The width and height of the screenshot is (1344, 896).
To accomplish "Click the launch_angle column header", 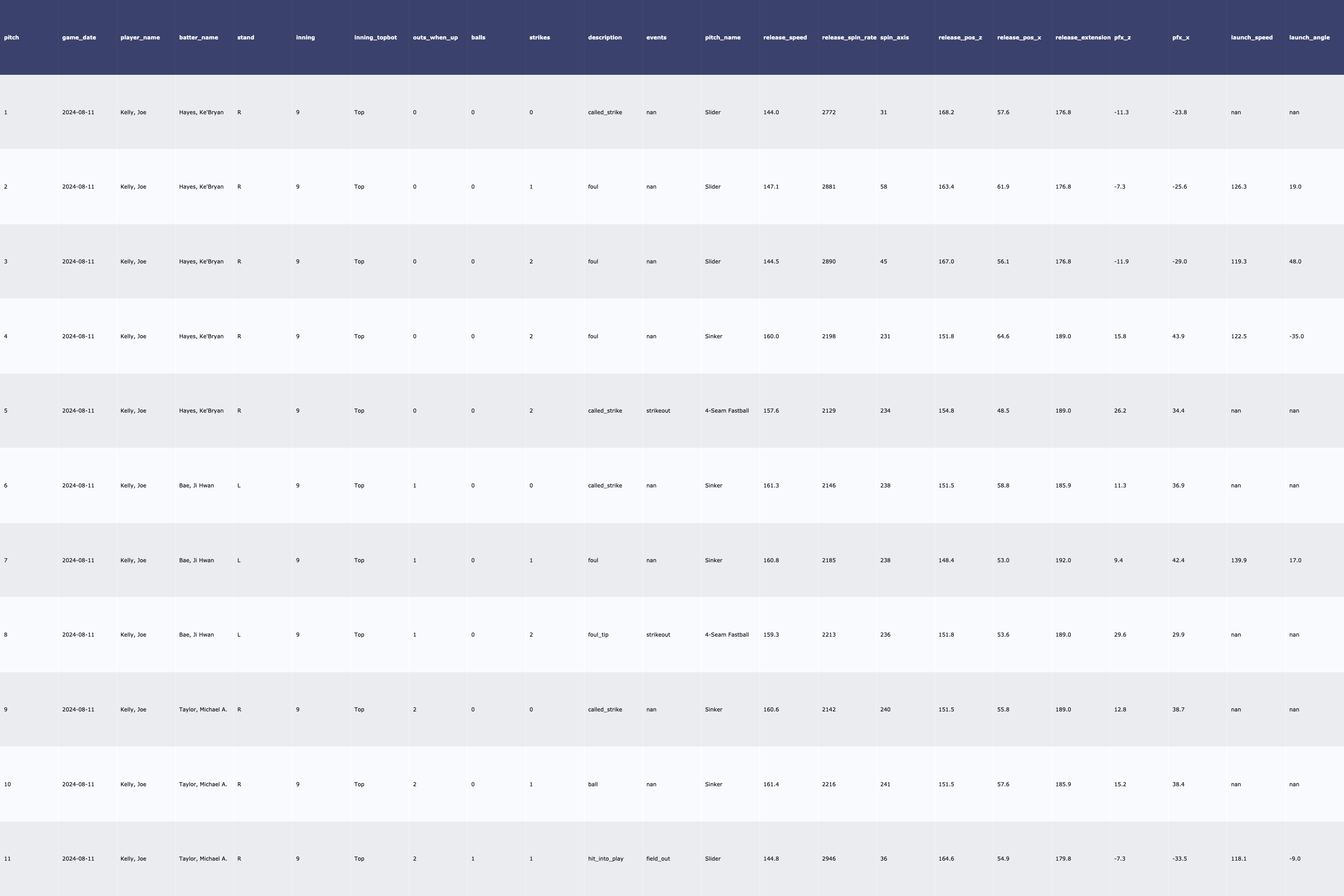I will pyautogui.click(x=1309, y=38).
